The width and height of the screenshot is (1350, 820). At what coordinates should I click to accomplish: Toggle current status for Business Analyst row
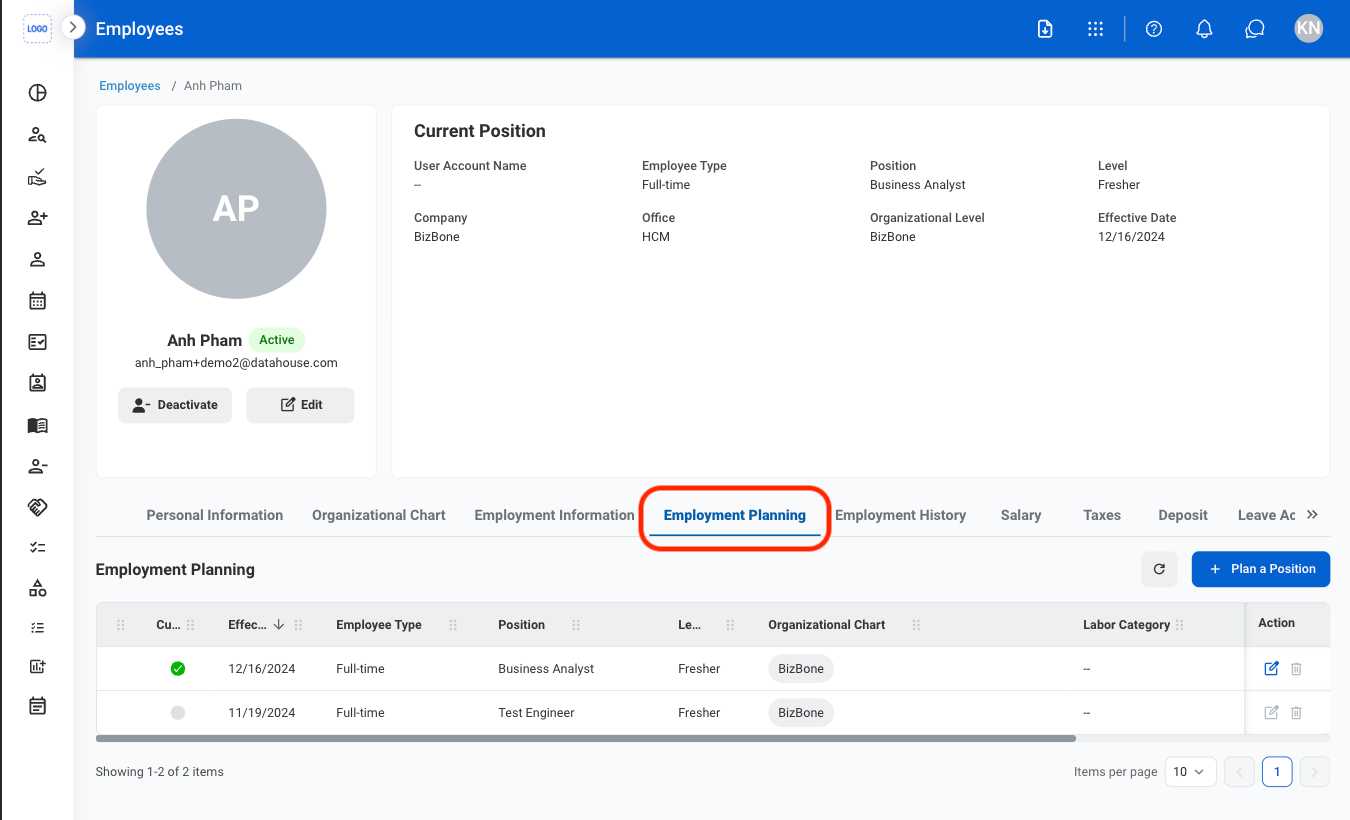178,669
